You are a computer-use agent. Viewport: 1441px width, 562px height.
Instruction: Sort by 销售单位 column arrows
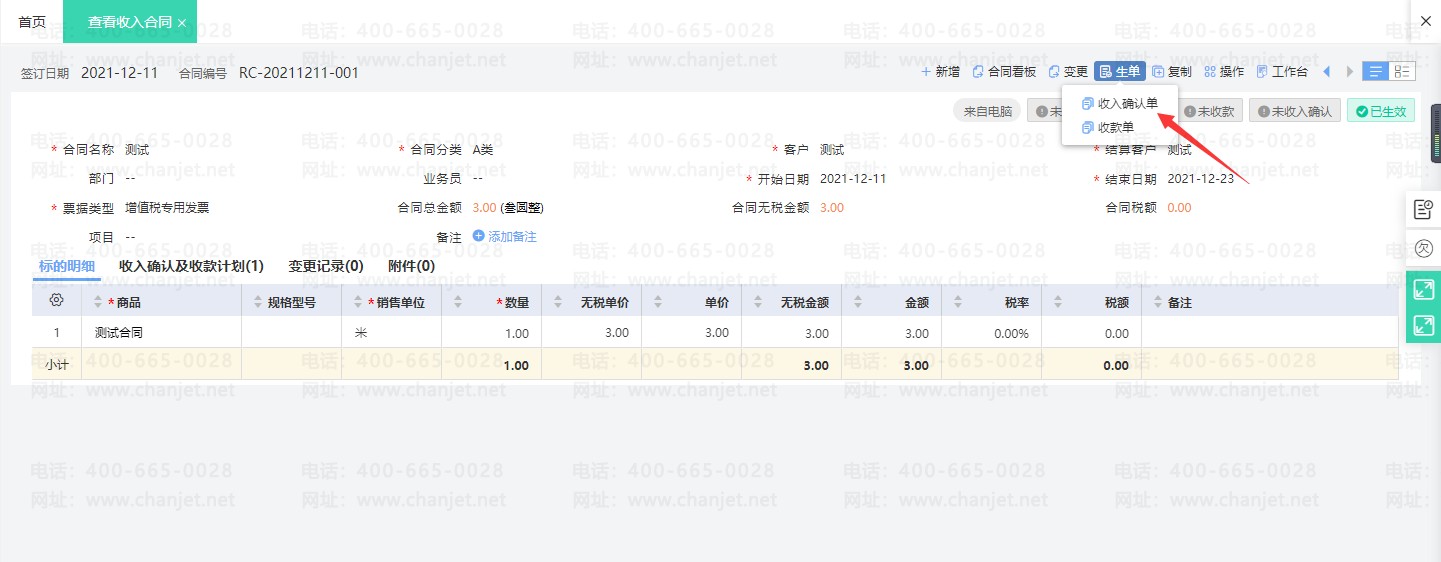point(358,301)
